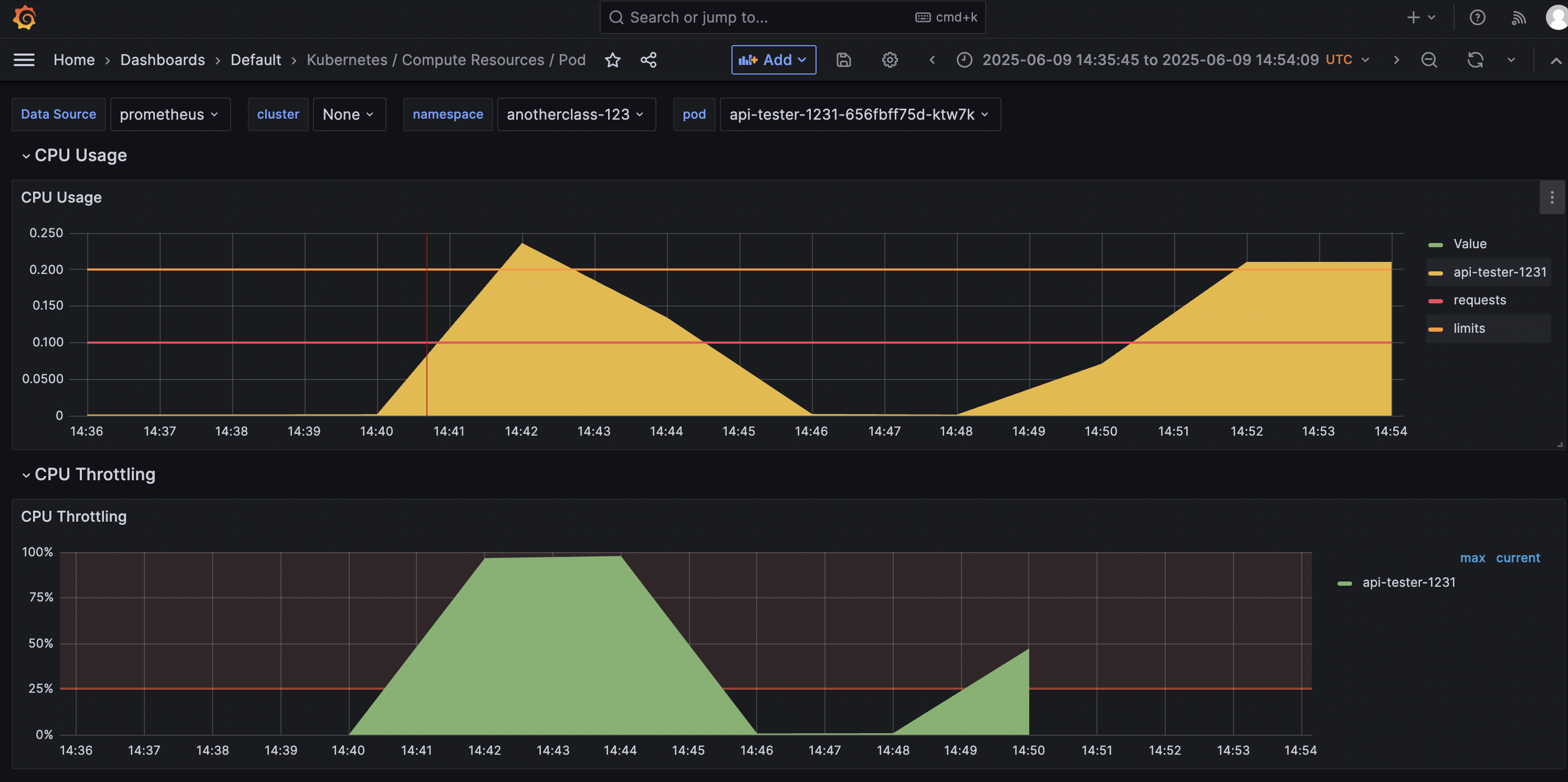Open the hamburger navigation menu

[x=24, y=60]
